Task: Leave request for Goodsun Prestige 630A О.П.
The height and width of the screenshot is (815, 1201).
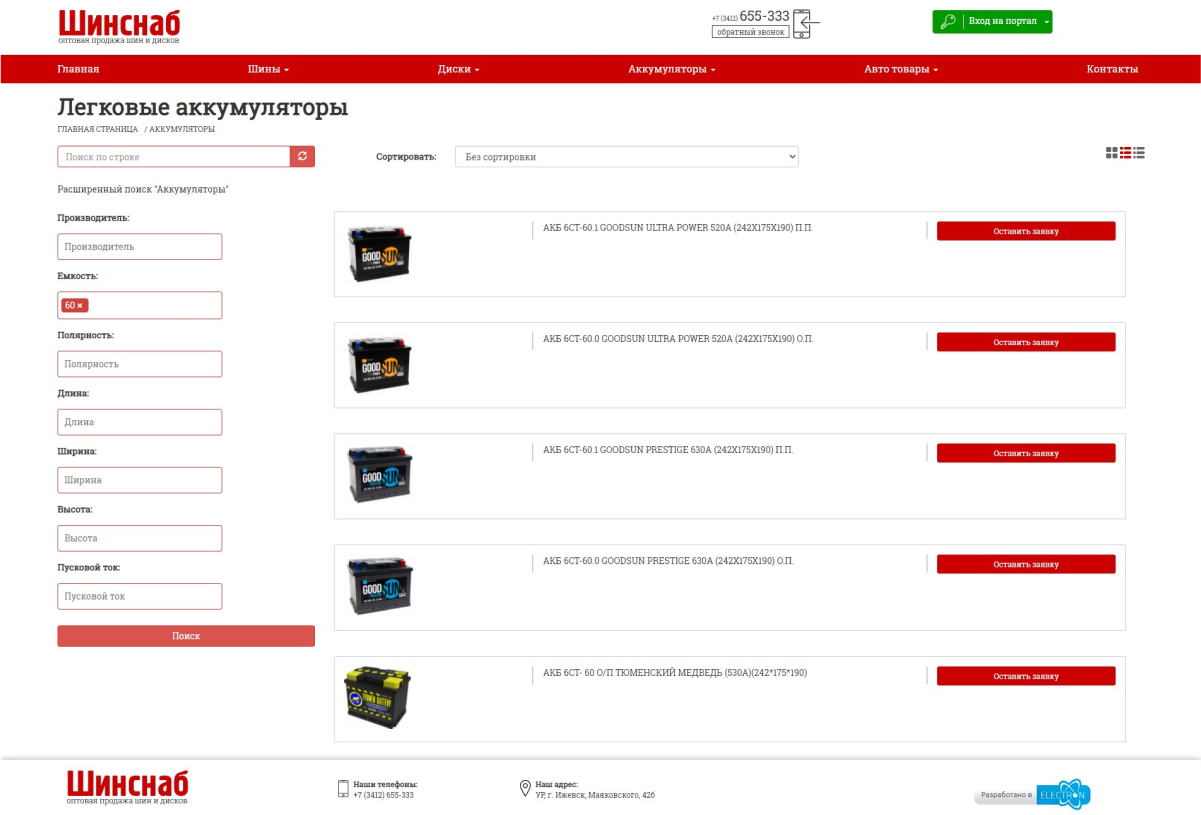Action: click(x=1026, y=564)
